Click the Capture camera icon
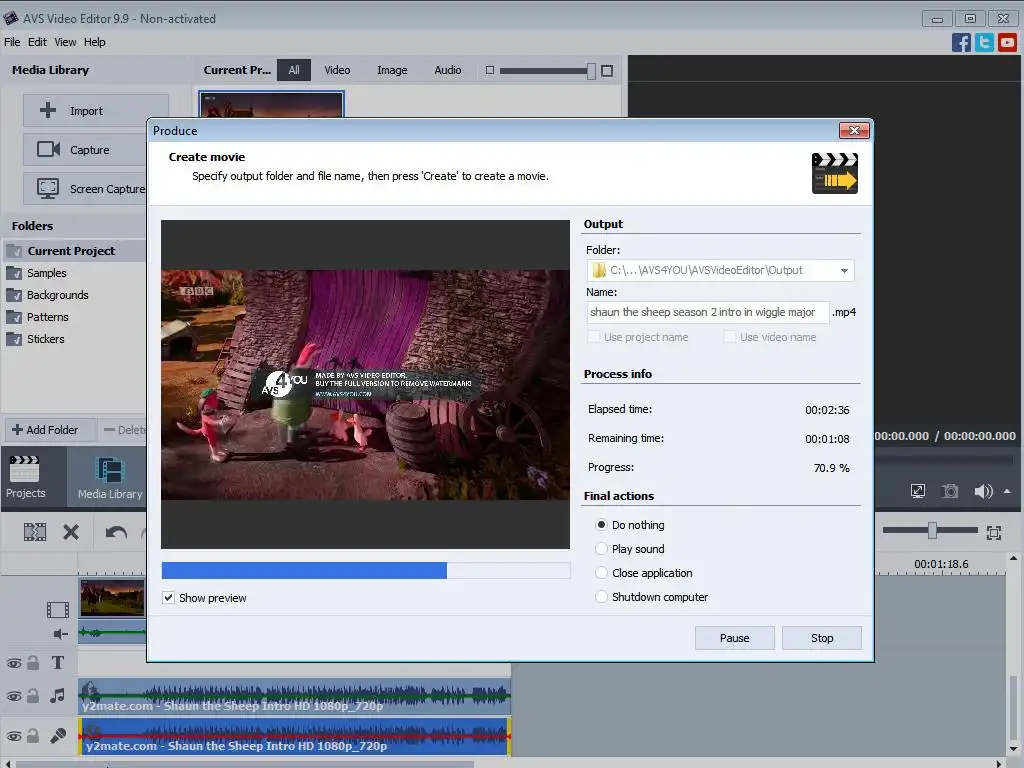The width and height of the screenshot is (1024, 768). pyautogui.click(x=48, y=150)
